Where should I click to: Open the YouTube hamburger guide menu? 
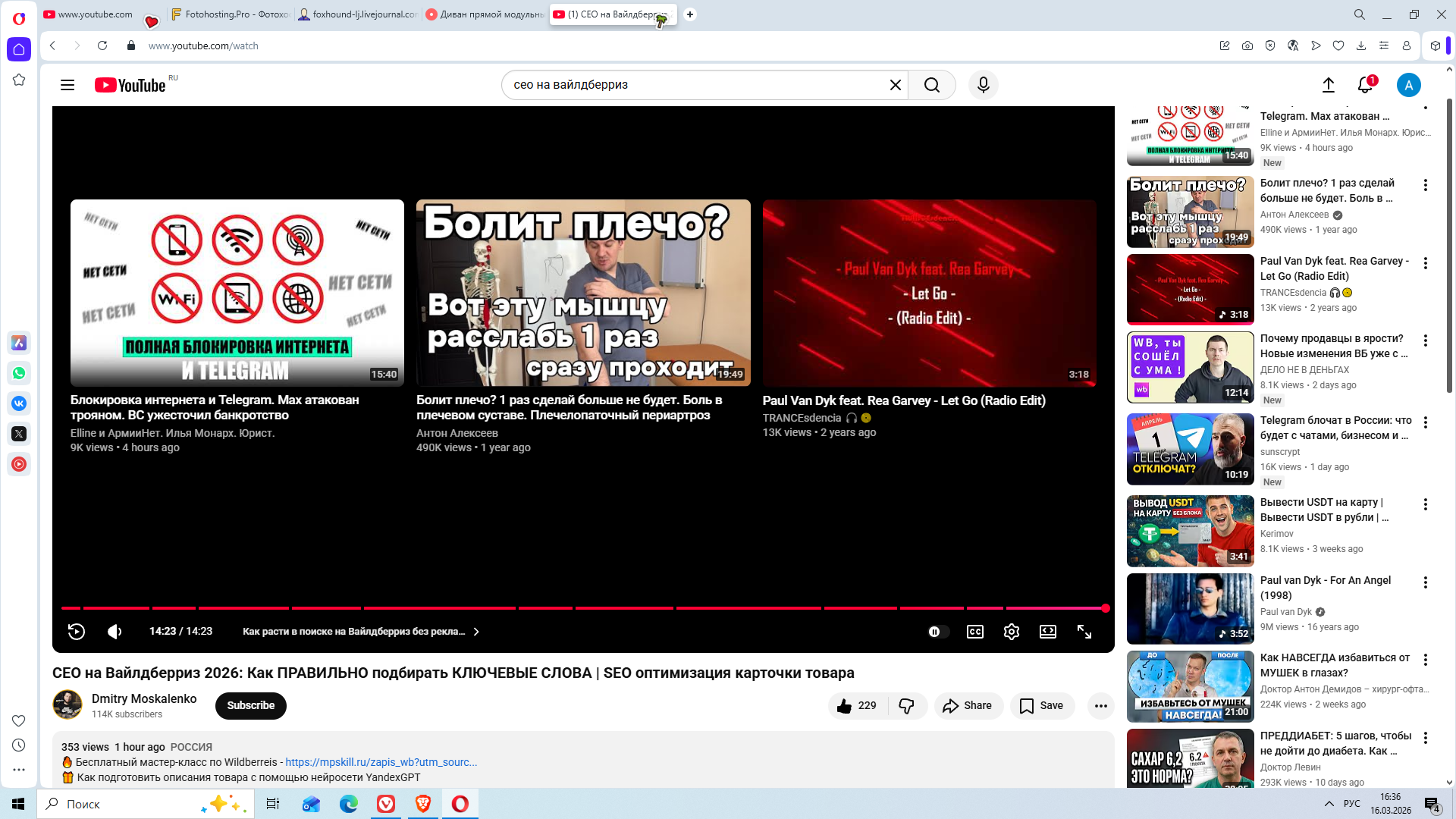tap(67, 85)
